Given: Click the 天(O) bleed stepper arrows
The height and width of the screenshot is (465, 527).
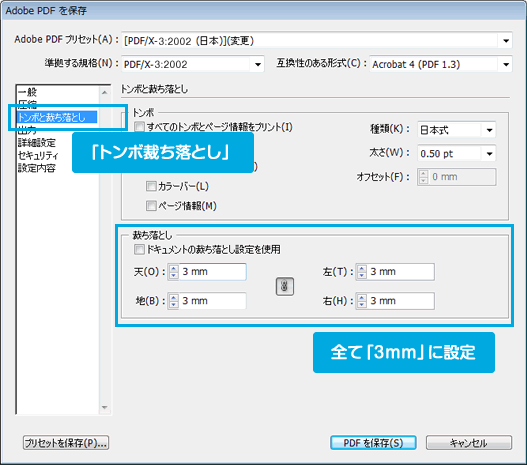Looking at the screenshot, I should 173,271.
